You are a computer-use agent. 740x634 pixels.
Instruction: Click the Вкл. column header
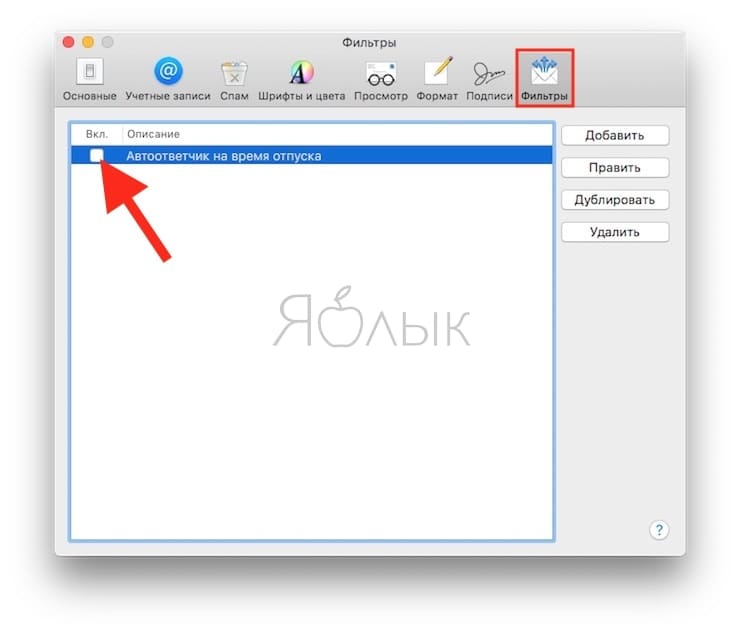[97, 134]
